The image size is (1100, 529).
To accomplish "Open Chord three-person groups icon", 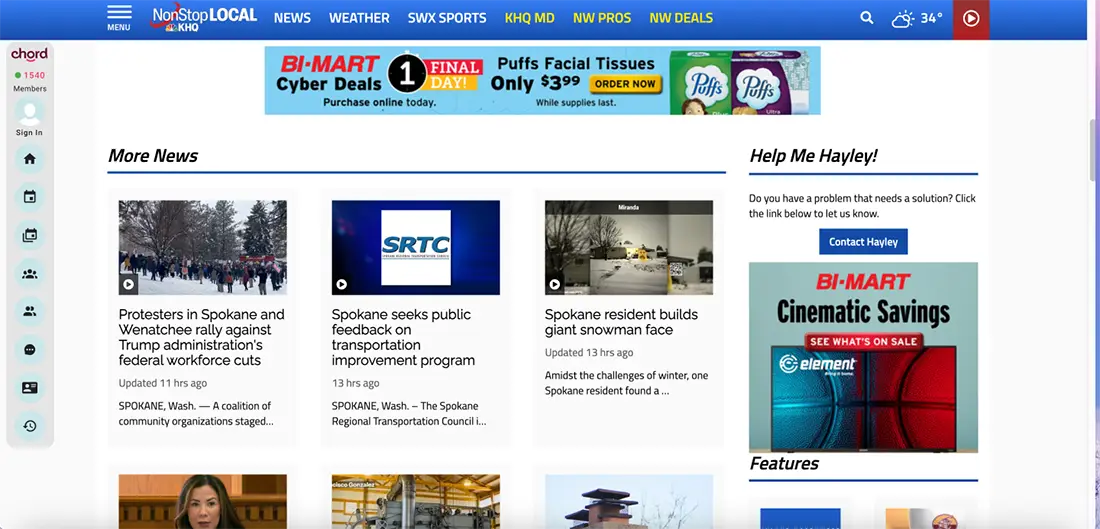I will coord(29,274).
